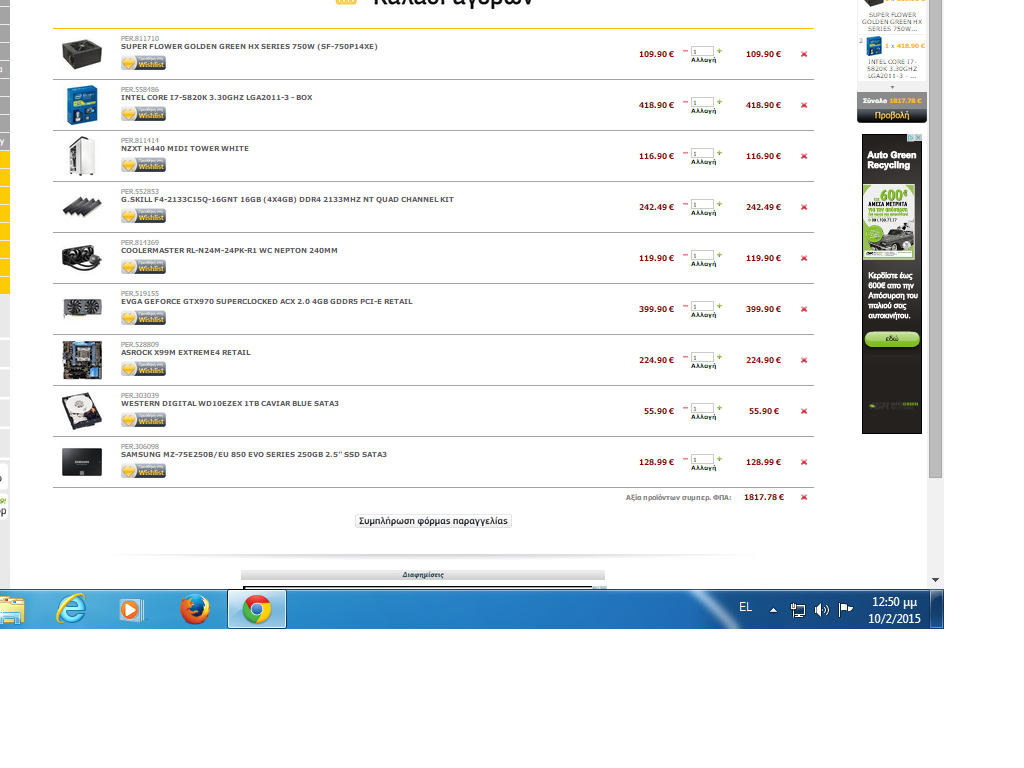Increase quantity of Coolermaster Nepton cooler
Screen dimensions: 1024x768
click(x=720, y=255)
